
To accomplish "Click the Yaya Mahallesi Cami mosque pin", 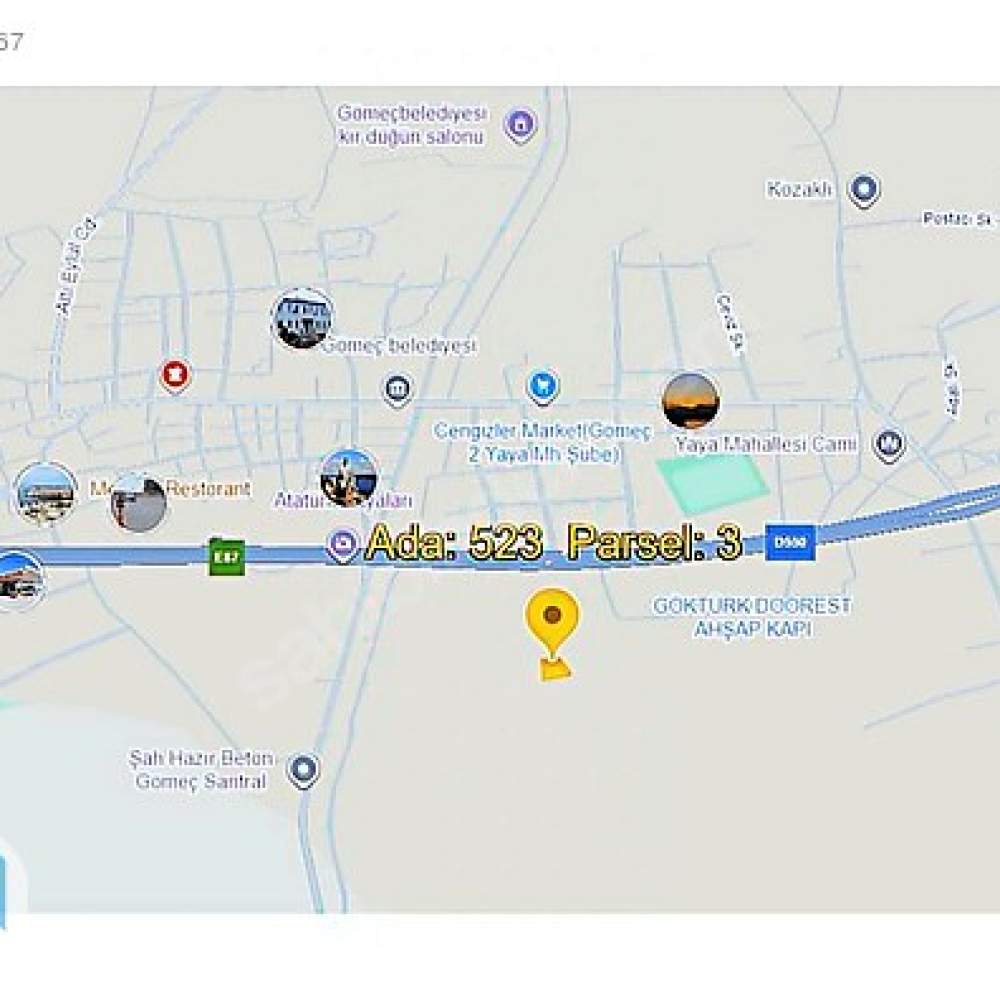I will tap(890, 444).
